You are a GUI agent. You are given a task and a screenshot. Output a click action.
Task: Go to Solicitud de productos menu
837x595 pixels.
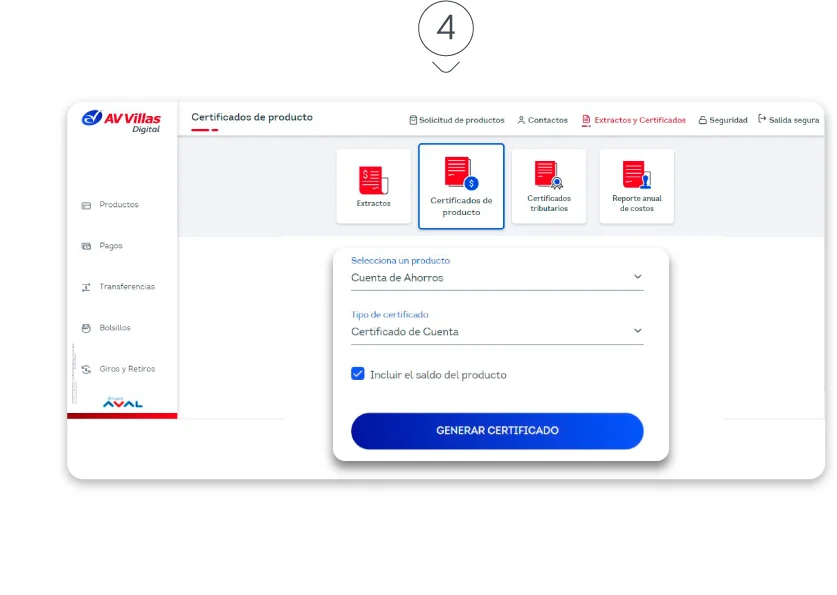pos(455,119)
